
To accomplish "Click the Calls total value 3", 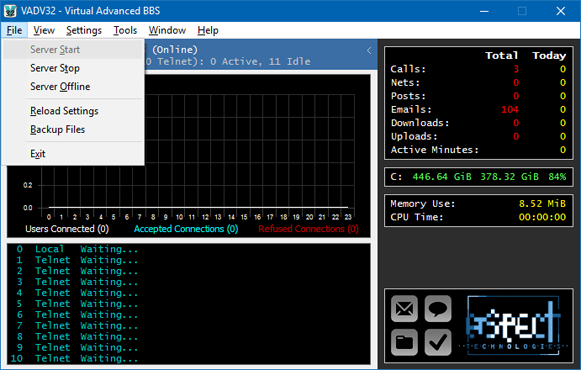I will tap(516, 69).
